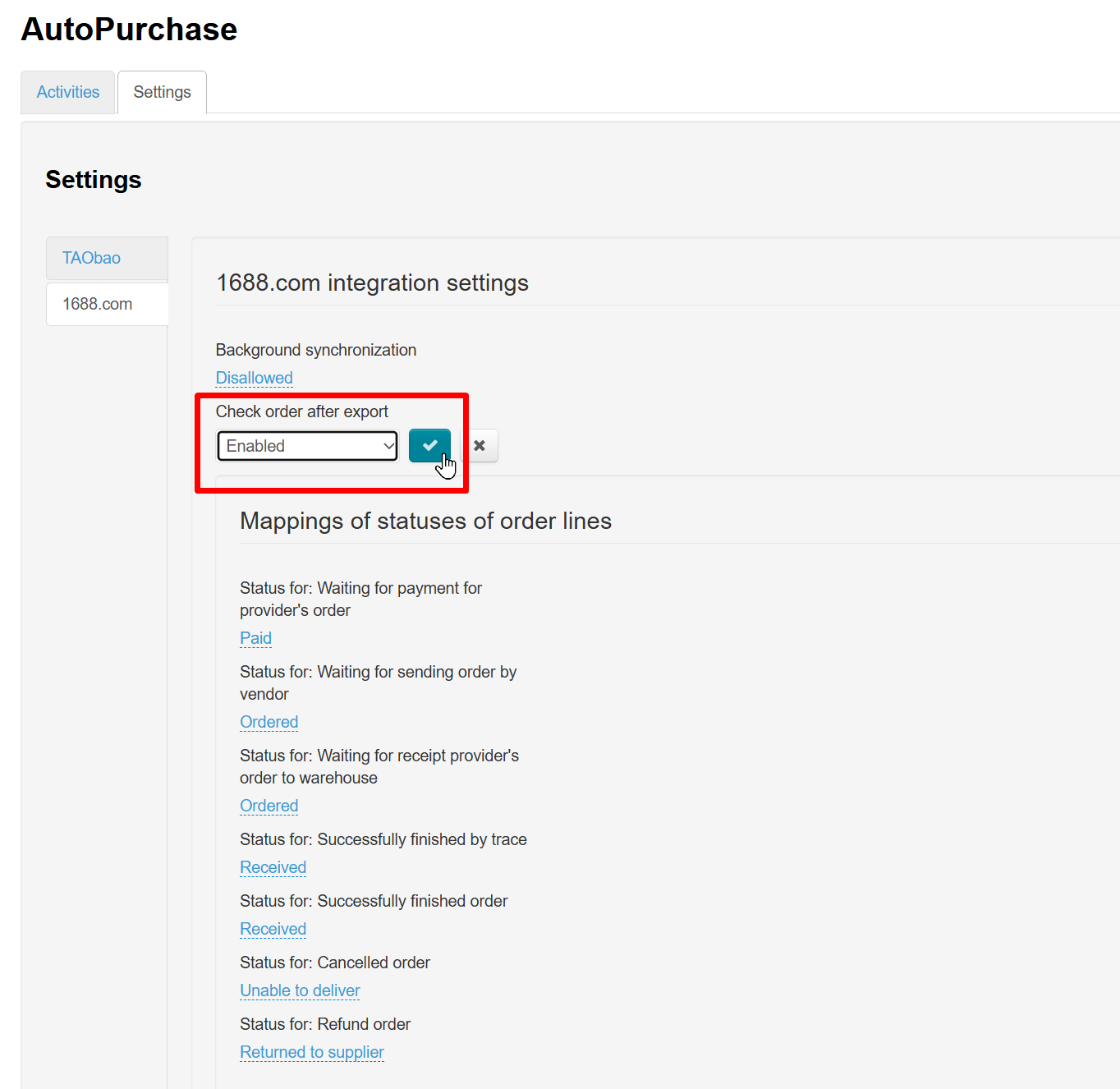The image size is (1120, 1089).
Task: Change Received status for finished by trace
Action: (273, 867)
